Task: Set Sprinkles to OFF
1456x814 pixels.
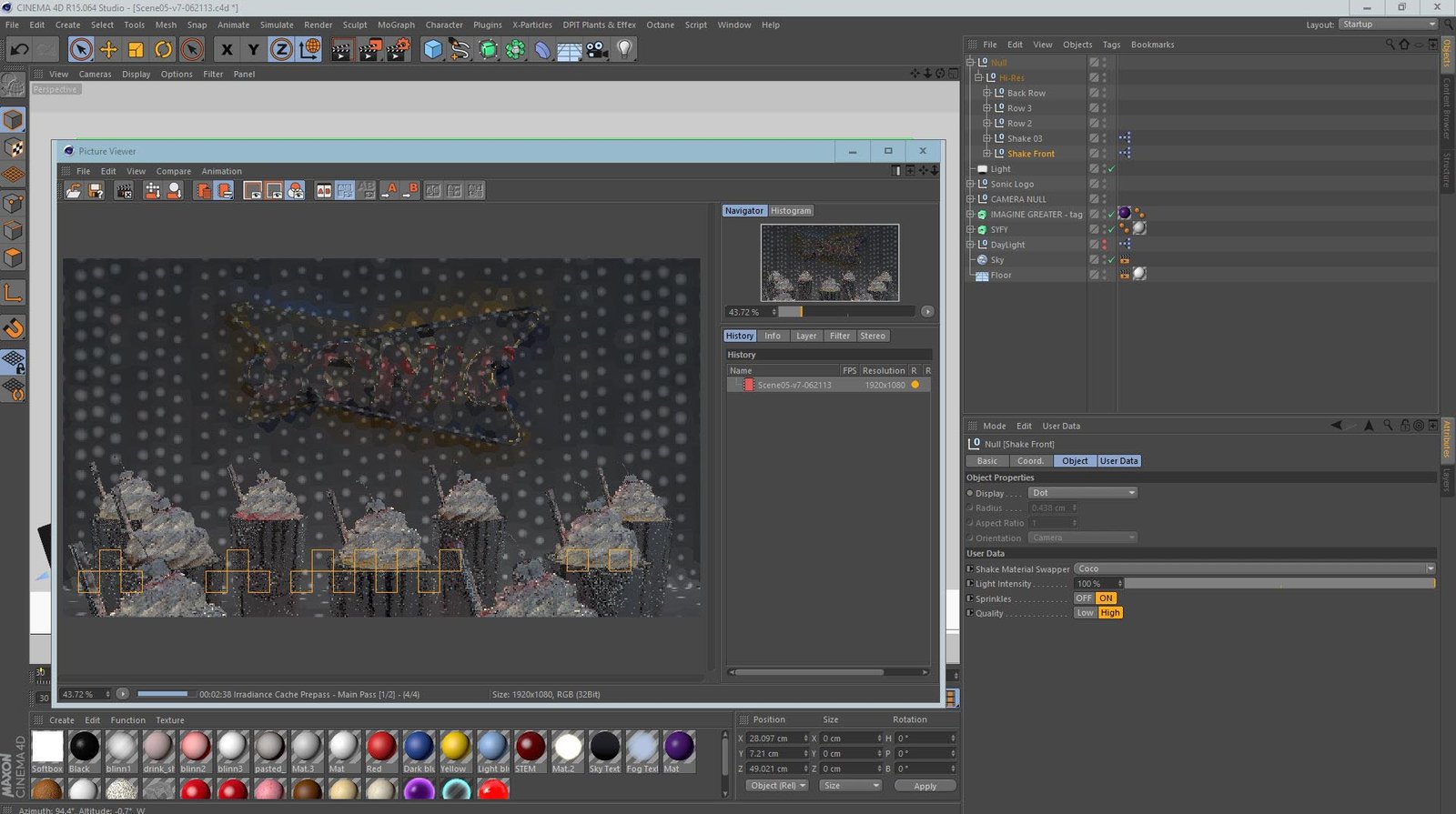Action: coord(1083,598)
